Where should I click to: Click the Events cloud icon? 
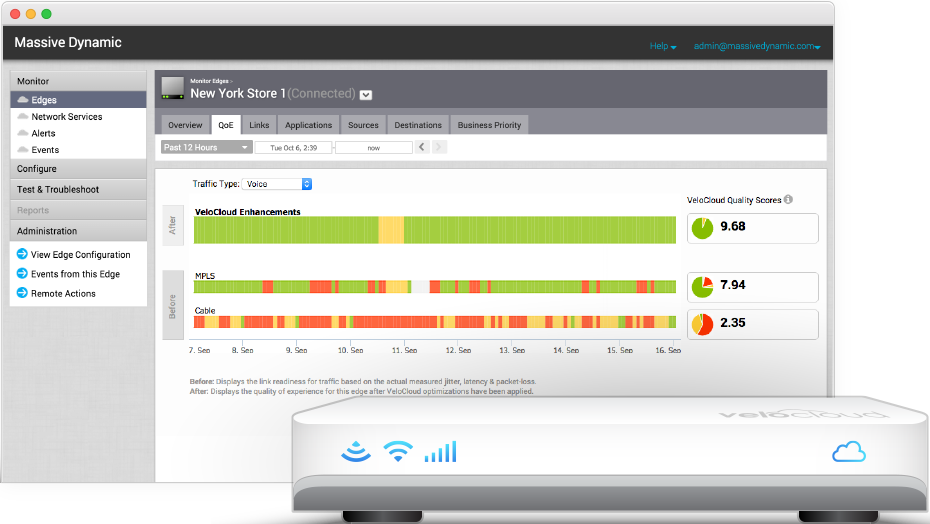point(23,150)
